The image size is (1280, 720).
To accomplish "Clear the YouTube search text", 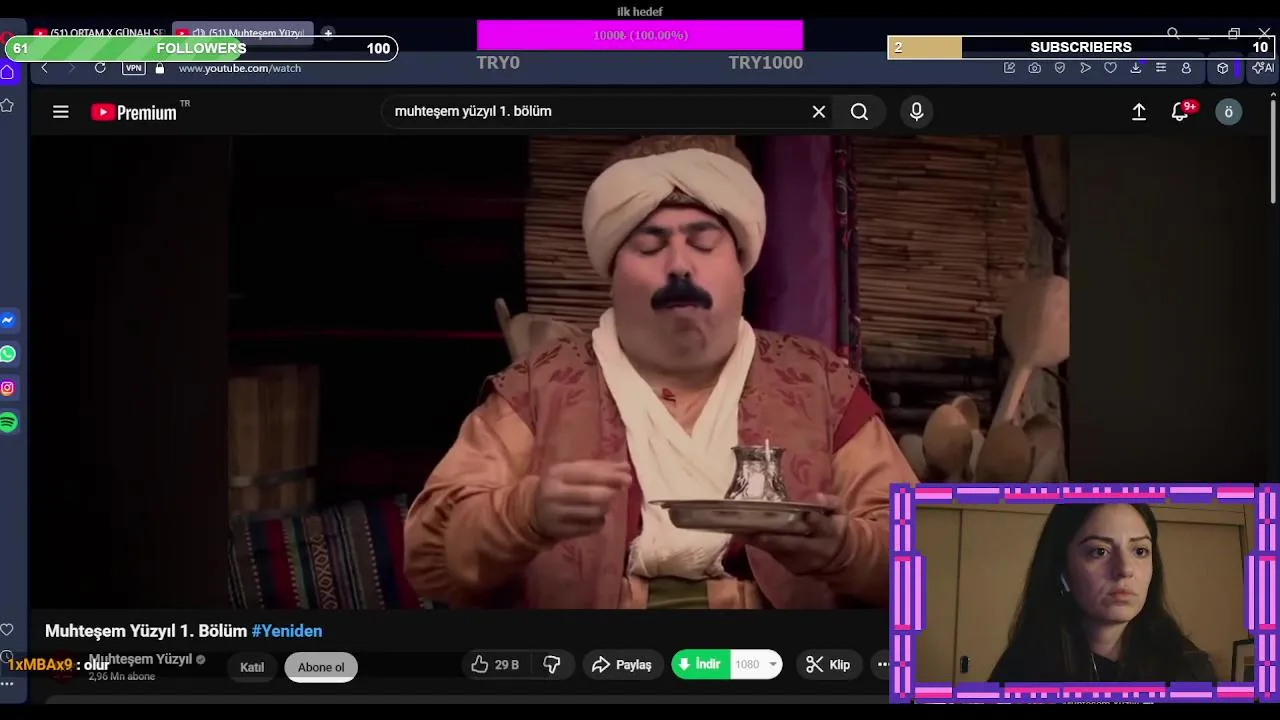I will (x=819, y=112).
